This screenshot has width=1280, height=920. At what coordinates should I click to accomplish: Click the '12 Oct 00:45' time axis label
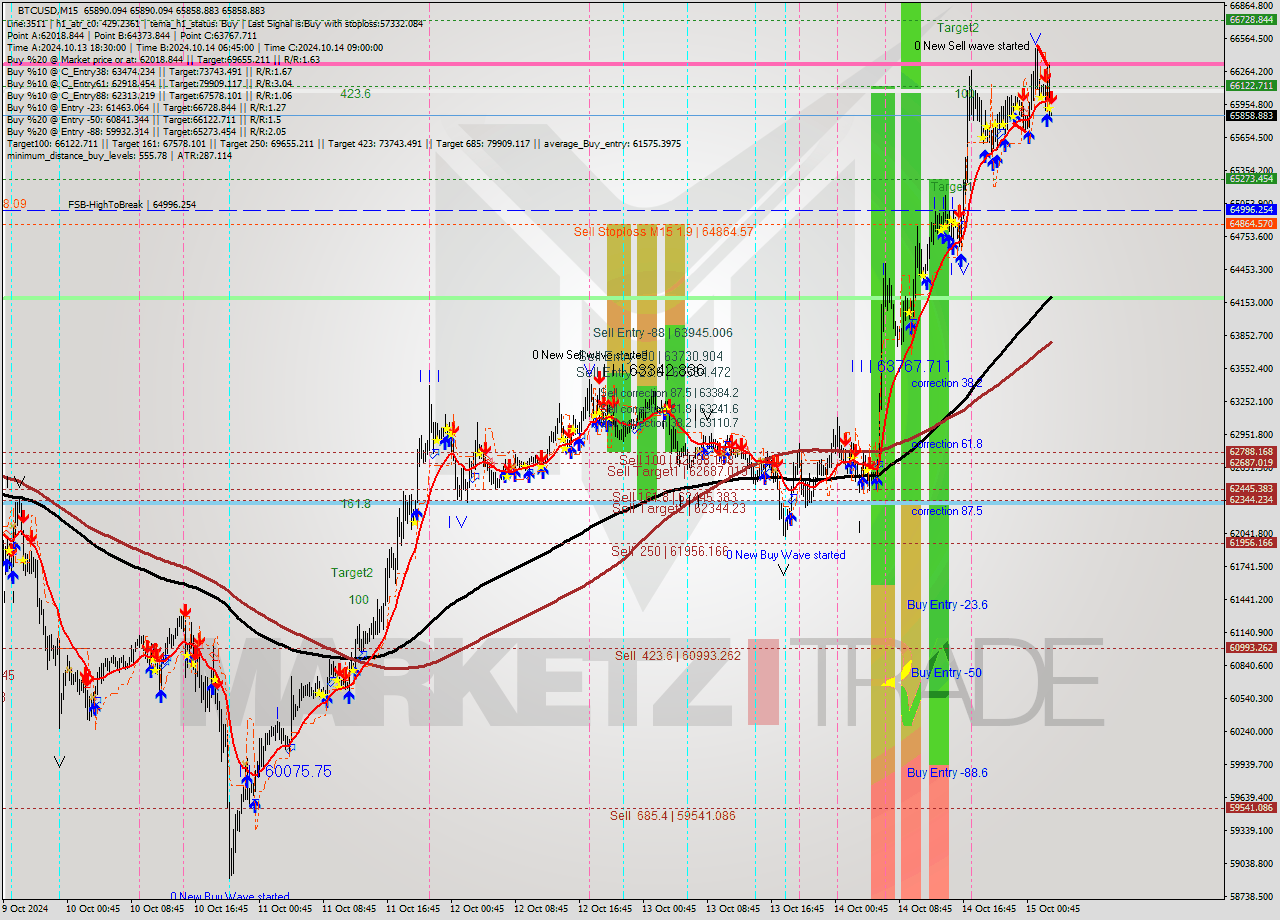475,909
